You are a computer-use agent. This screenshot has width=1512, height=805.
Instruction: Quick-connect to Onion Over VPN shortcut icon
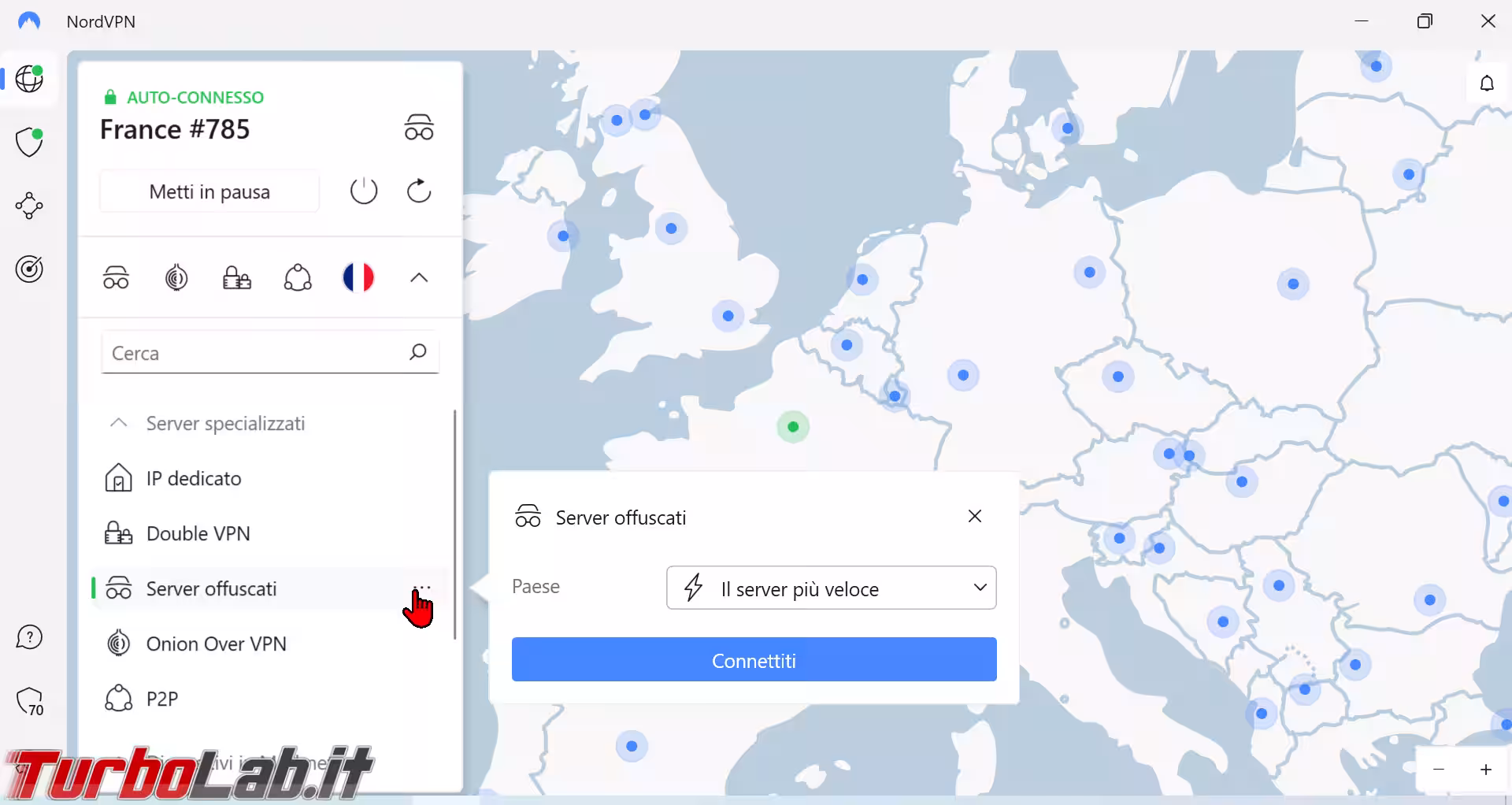point(176,277)
